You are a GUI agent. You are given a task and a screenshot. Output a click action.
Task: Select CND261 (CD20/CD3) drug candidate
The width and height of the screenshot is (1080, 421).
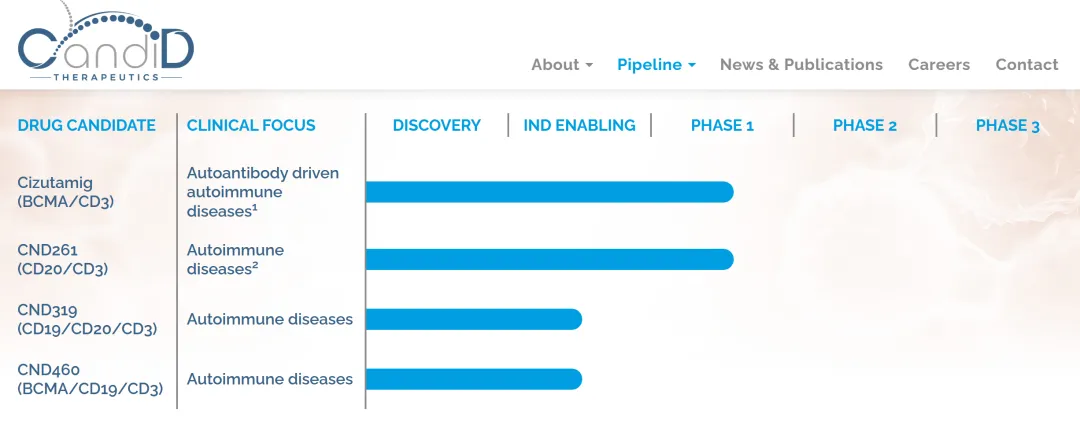63,260
